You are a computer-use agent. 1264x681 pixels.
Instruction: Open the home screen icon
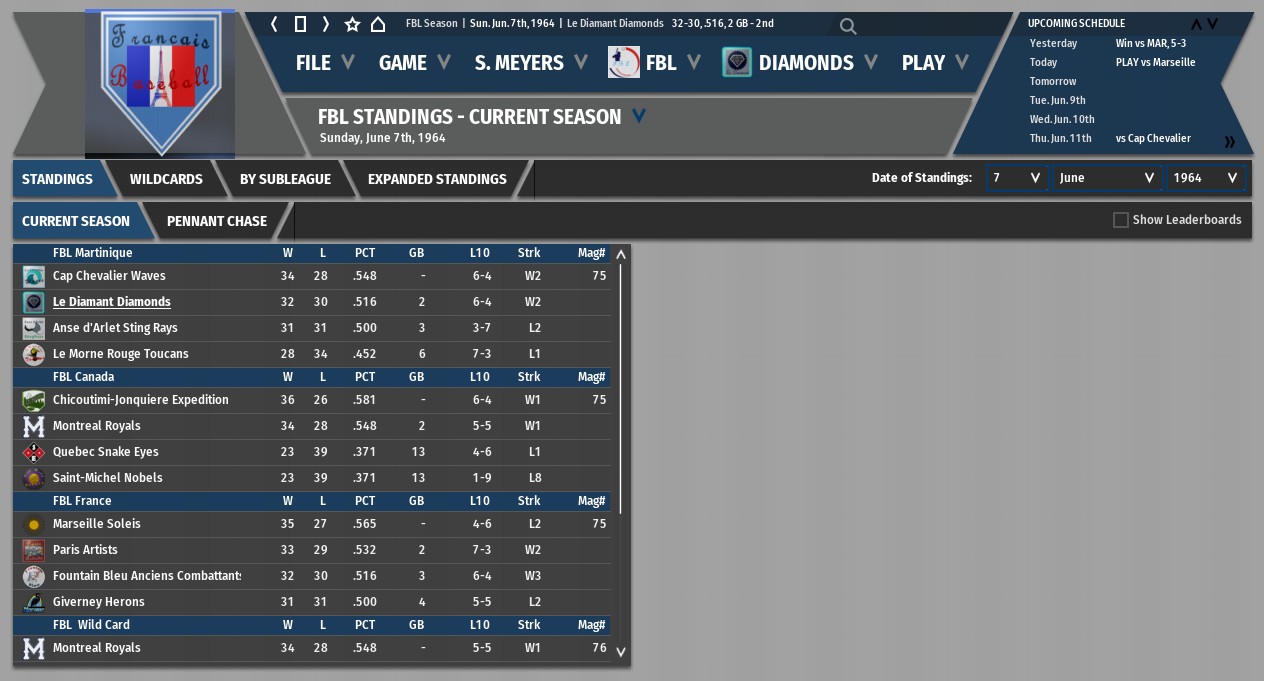[x=378, y=24]
